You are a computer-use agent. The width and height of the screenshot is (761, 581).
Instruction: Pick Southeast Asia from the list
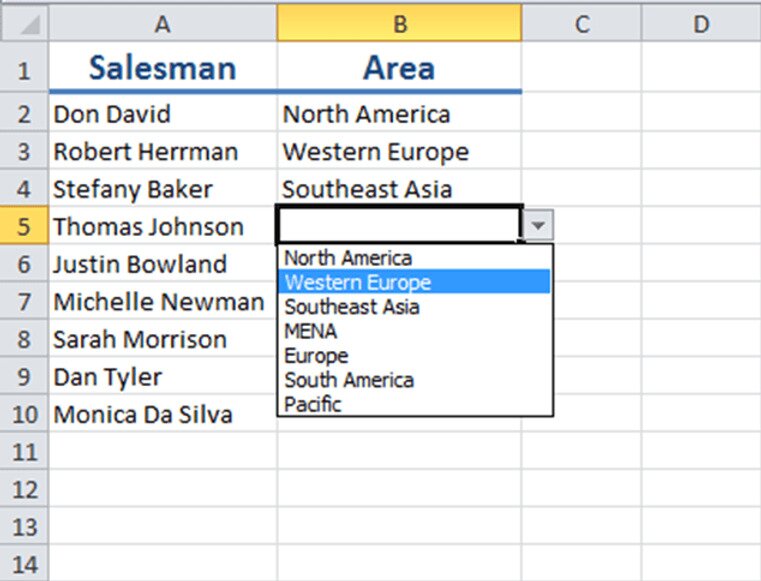352,307
